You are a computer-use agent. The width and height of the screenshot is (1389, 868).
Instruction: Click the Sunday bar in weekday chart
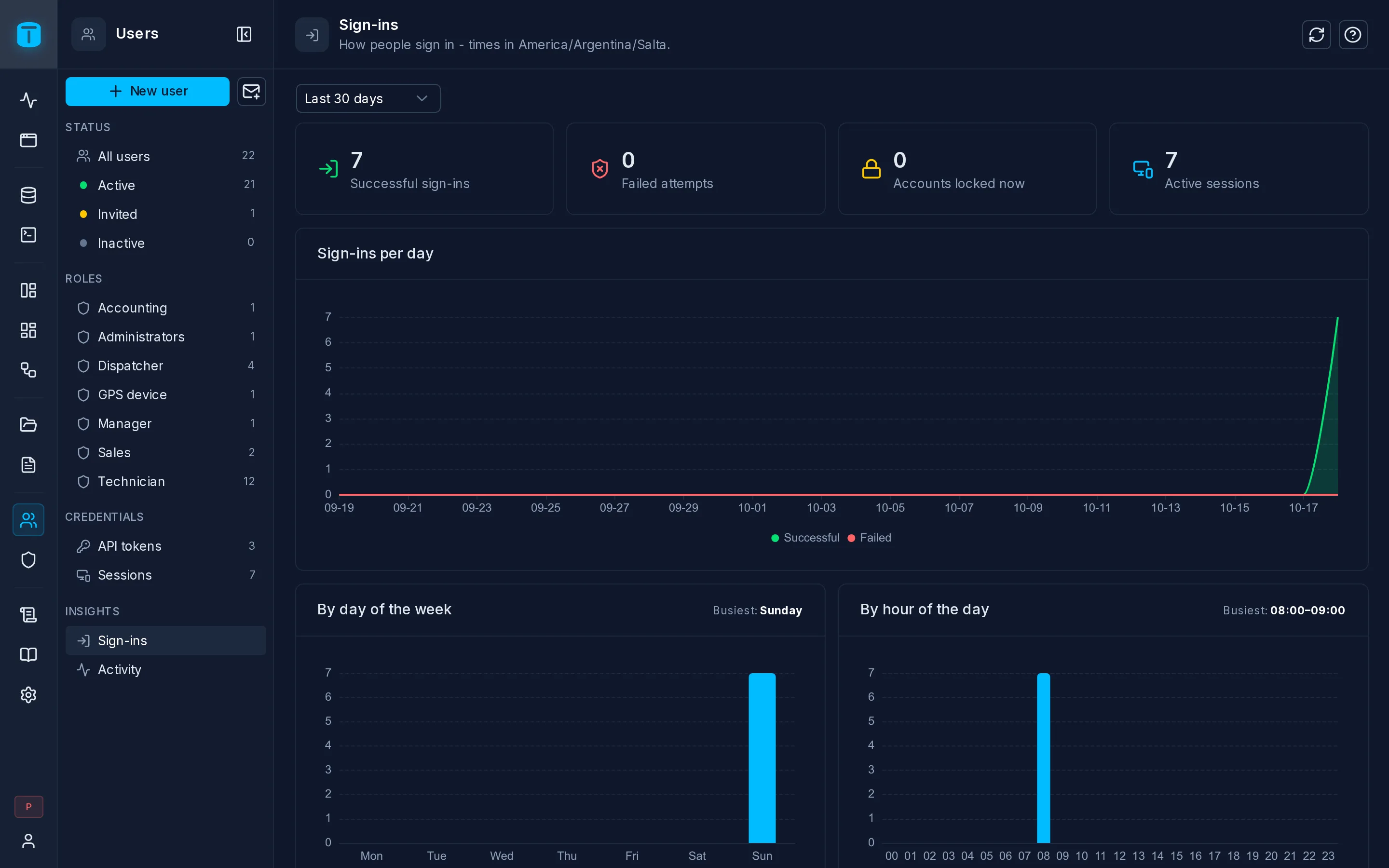pyautogui.click(x=762, y=758)
